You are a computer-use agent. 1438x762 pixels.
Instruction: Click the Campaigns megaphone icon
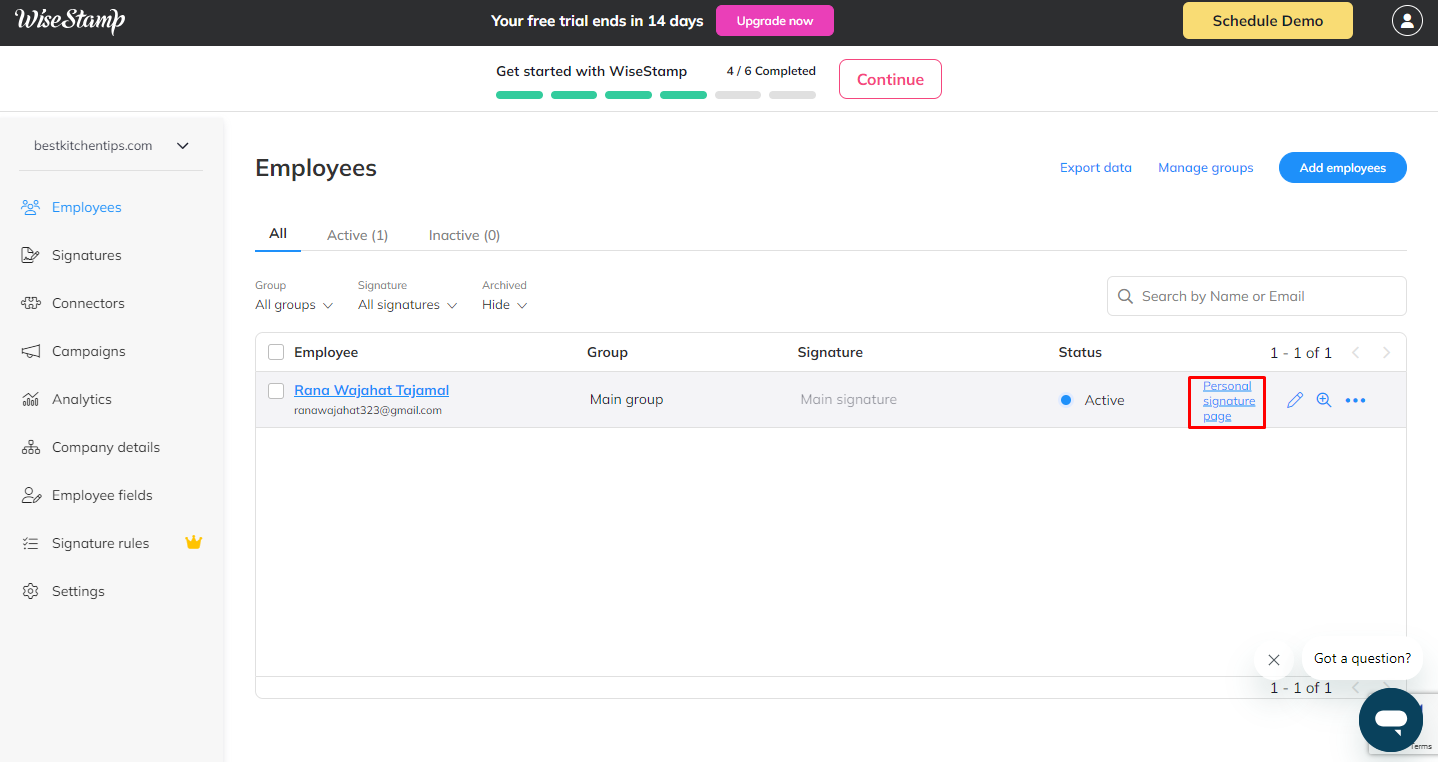[31, 351]
